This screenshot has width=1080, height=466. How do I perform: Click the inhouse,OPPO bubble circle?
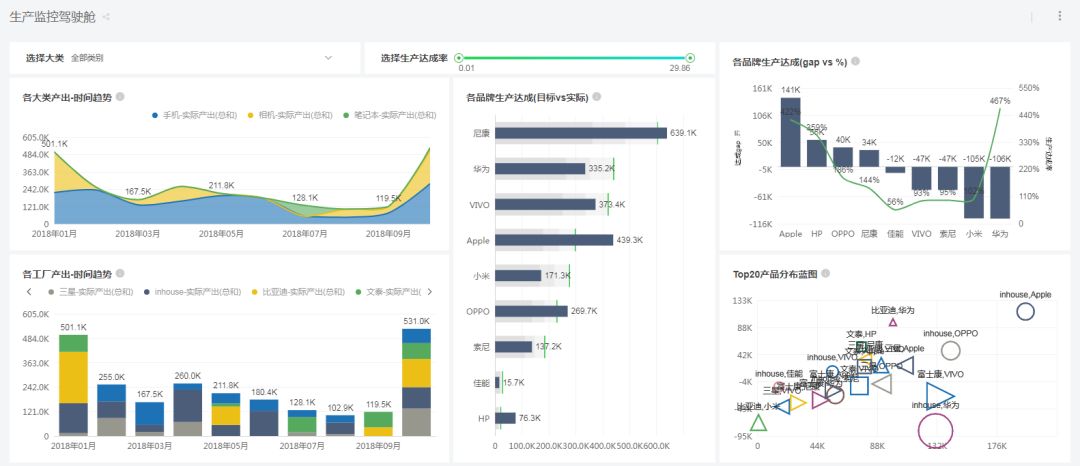[951, 350]
